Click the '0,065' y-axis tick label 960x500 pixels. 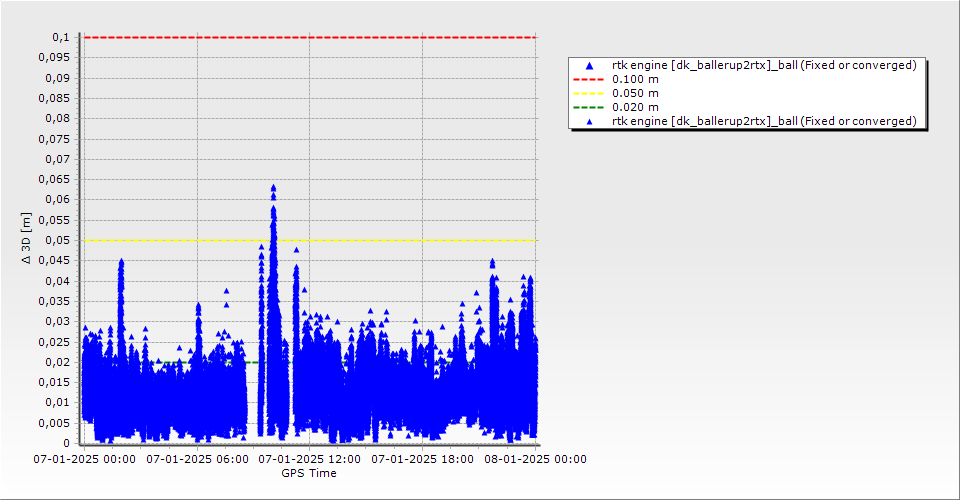coord(54,179)
